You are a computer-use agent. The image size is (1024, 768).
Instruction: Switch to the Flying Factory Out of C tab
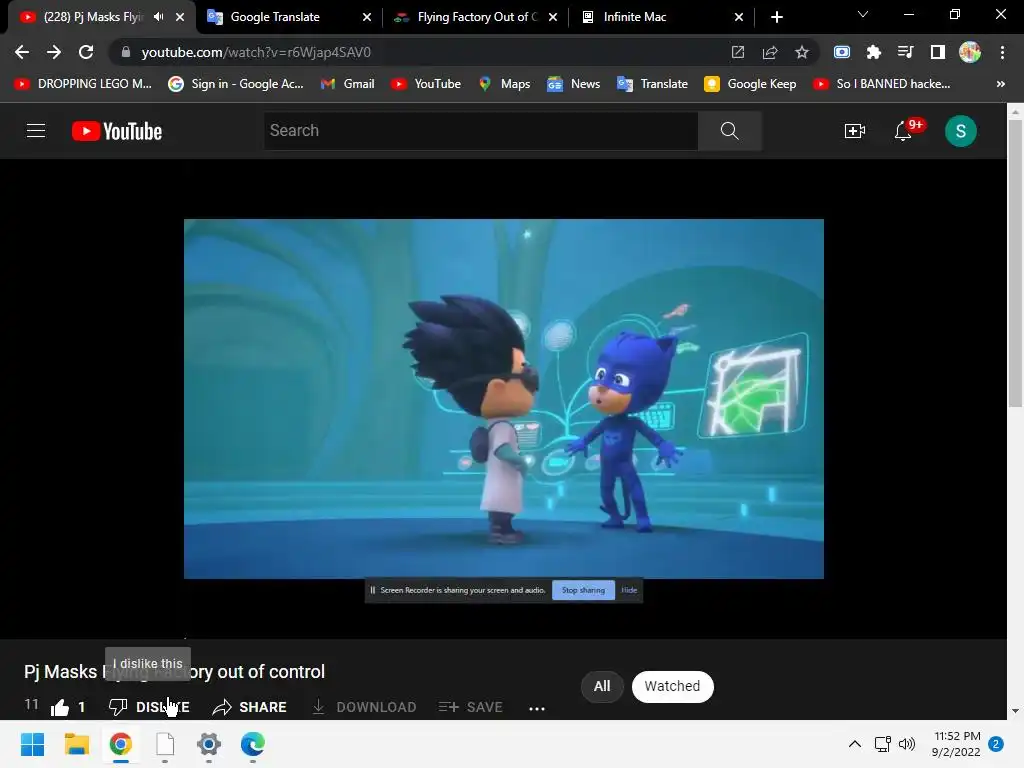point(475,17)
